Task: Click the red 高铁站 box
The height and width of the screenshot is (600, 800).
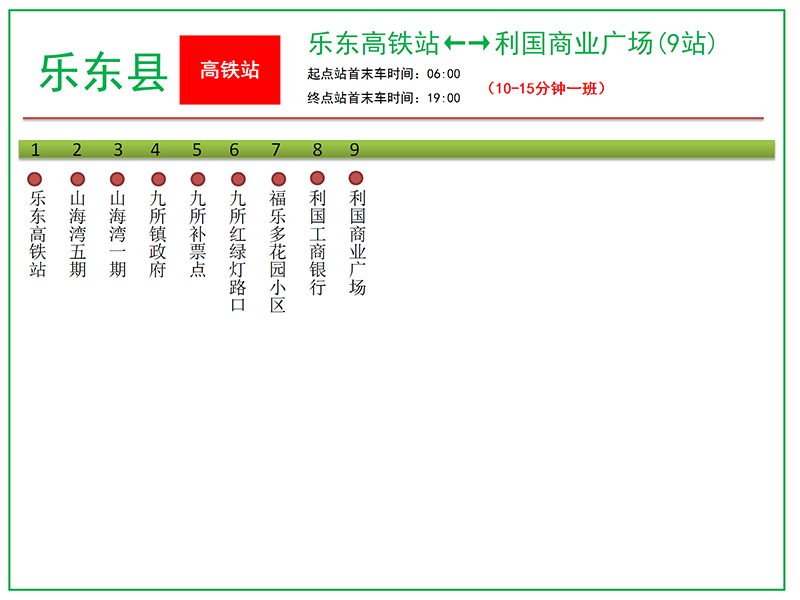Action: pyautogui.click(x=230, y=70)
